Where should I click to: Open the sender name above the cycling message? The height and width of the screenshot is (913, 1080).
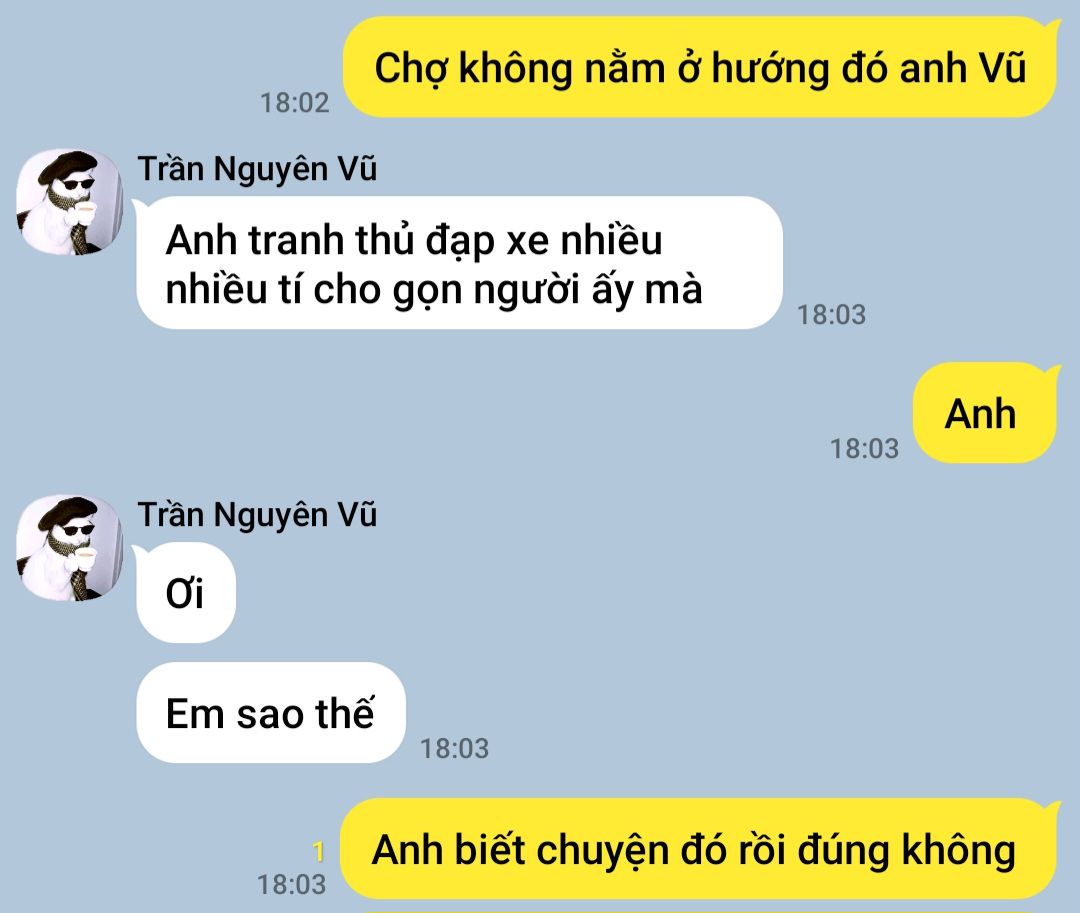[257, 169]
